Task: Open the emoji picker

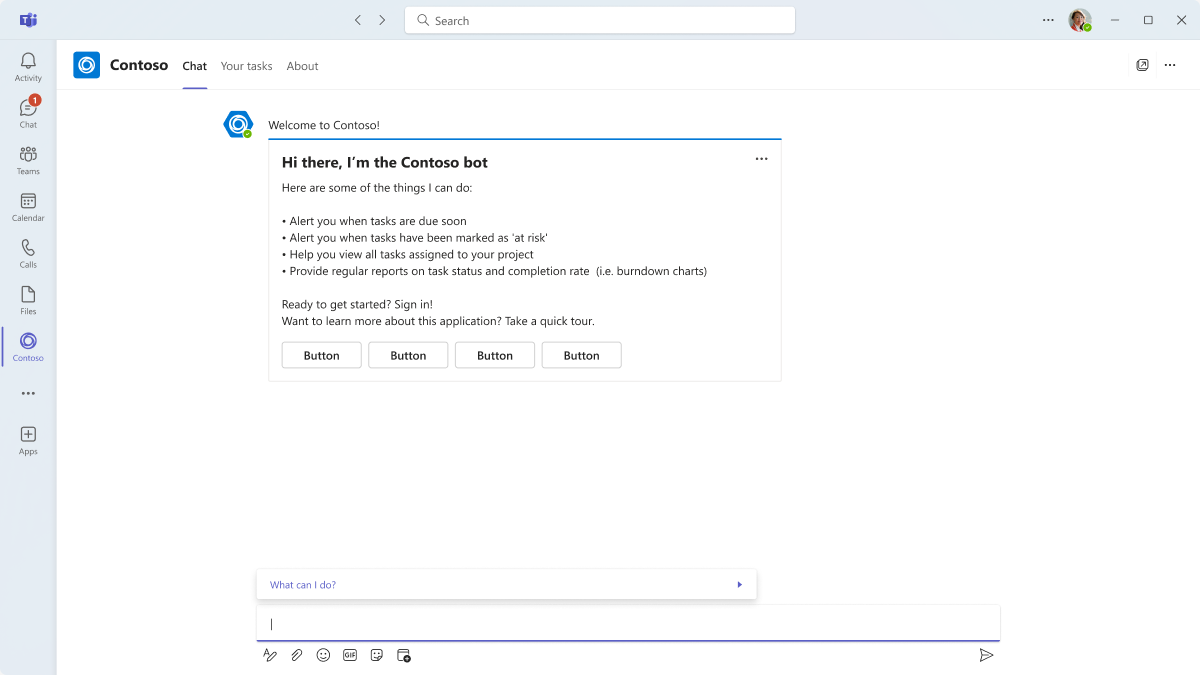Action: point(323,655)
